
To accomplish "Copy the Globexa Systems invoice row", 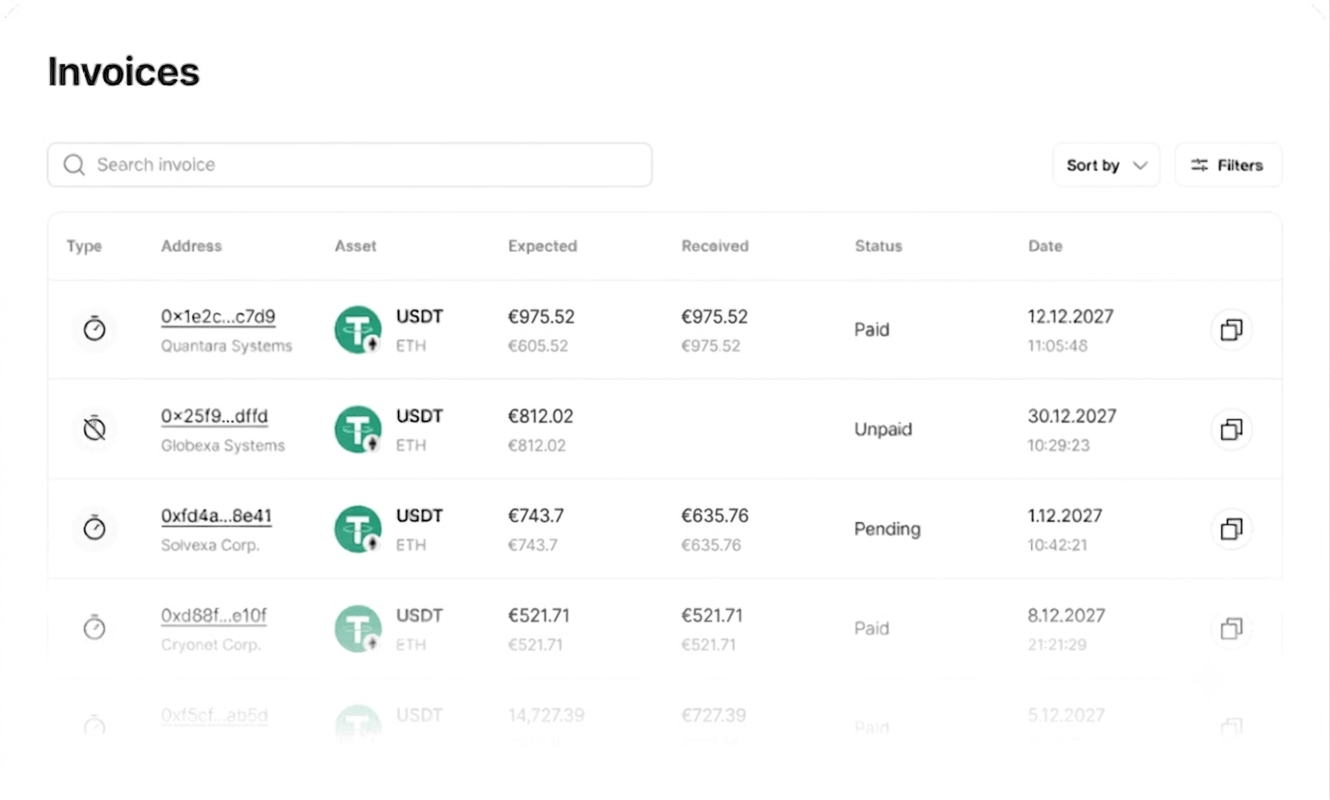I will point(1231,429).
